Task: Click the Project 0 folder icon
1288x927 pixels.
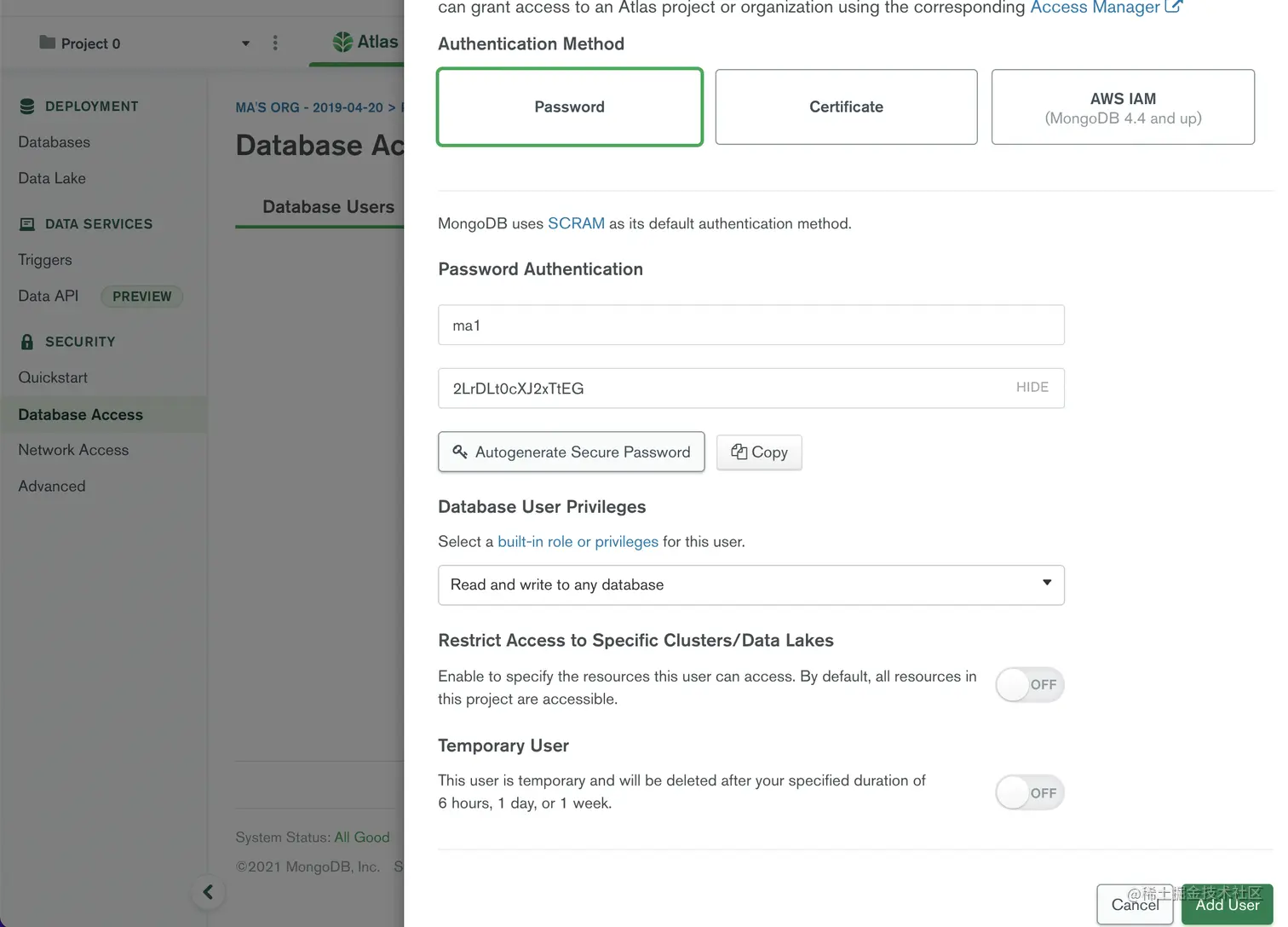Action: (48, 43)
